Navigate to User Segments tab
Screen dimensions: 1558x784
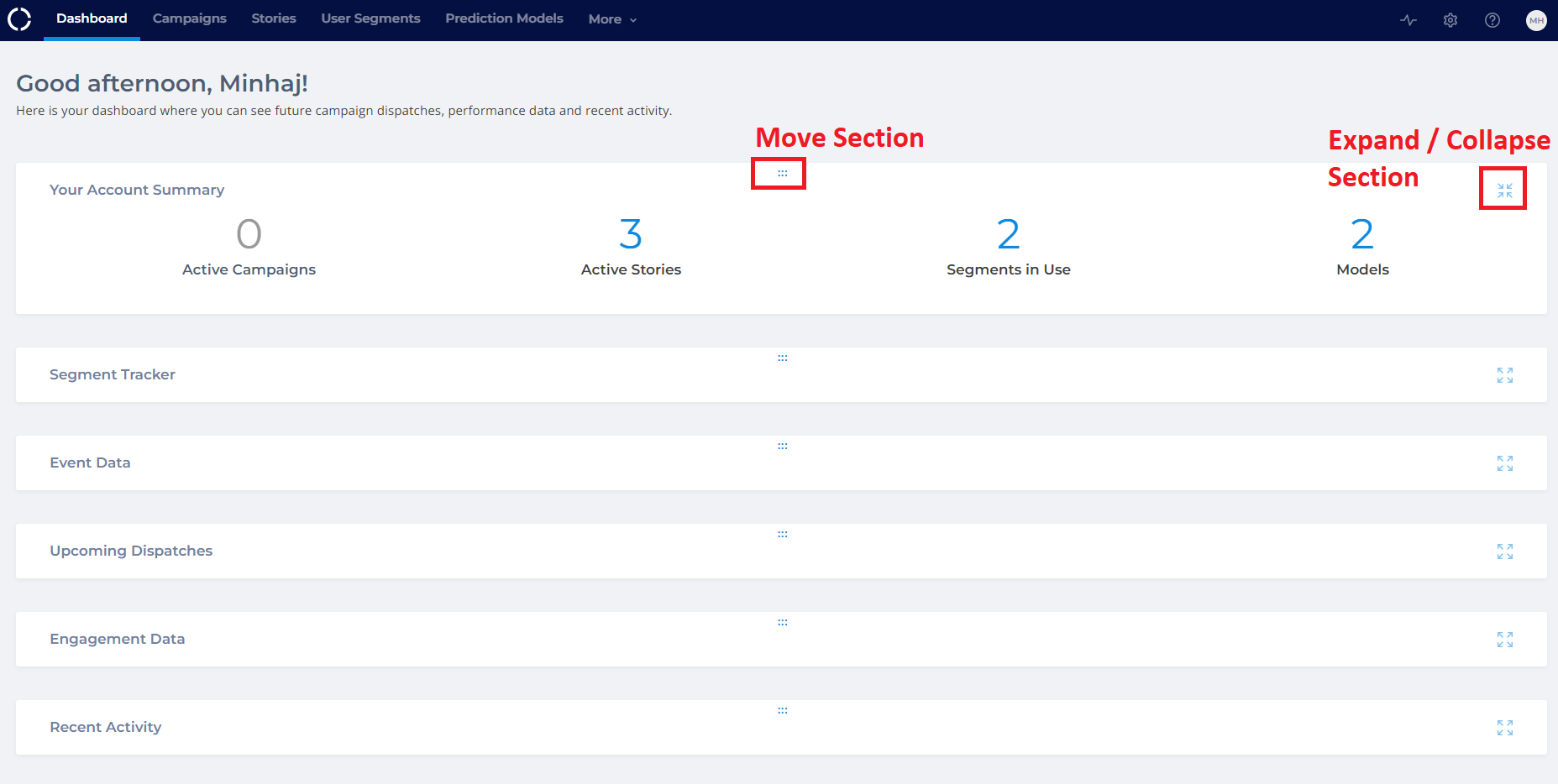tap(370, 18)
